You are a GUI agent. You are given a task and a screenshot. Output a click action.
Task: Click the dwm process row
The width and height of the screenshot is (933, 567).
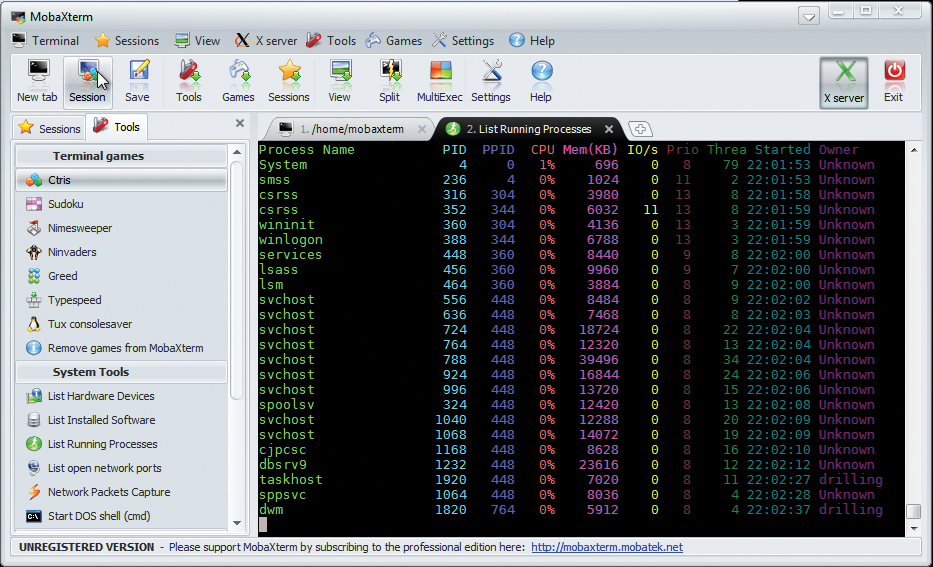[571, 510]
